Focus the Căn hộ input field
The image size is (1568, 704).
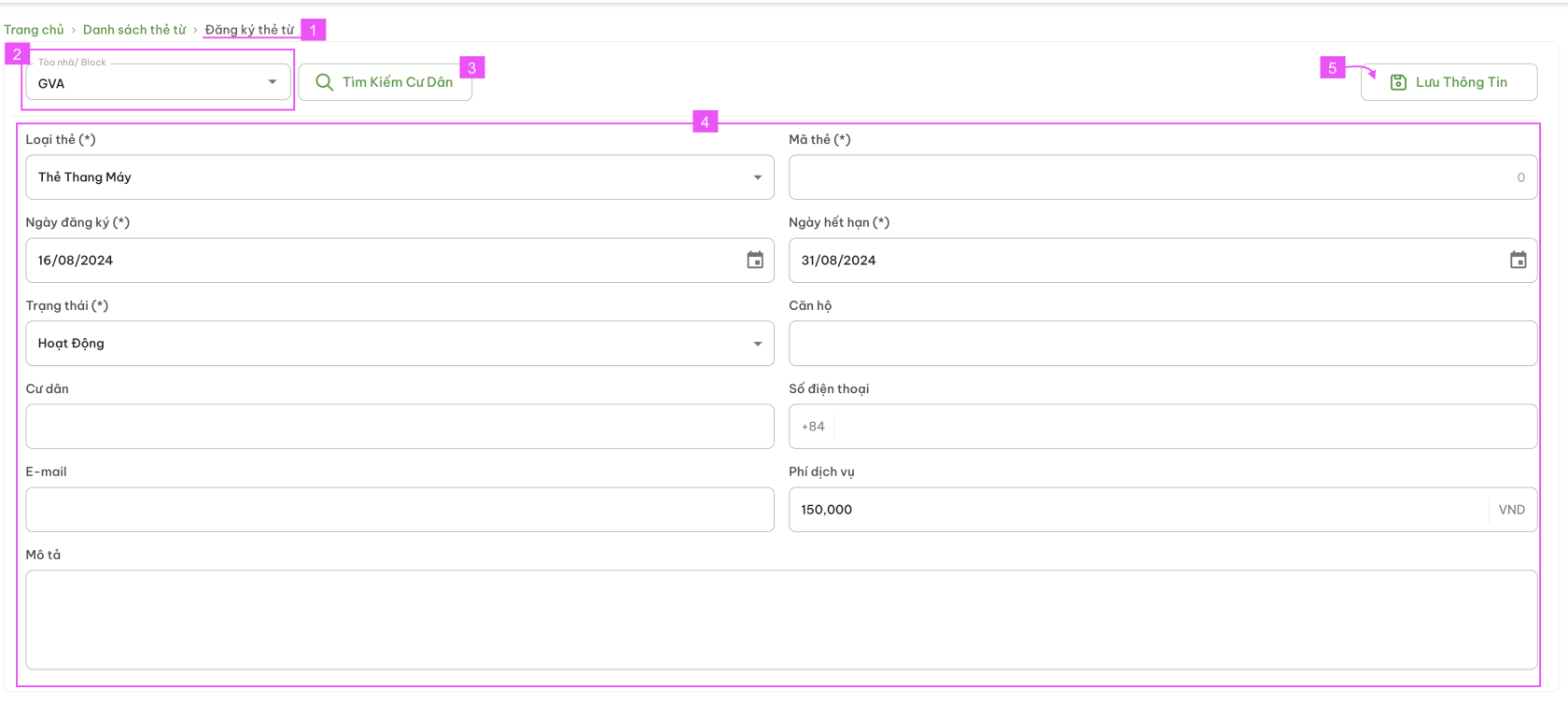point(1163,344)
